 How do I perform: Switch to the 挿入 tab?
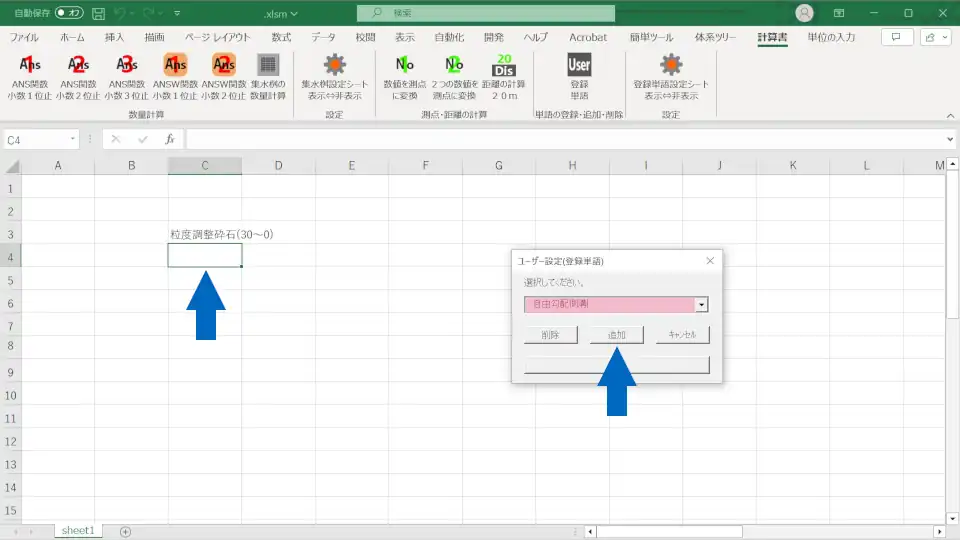[x=114, y=37]
